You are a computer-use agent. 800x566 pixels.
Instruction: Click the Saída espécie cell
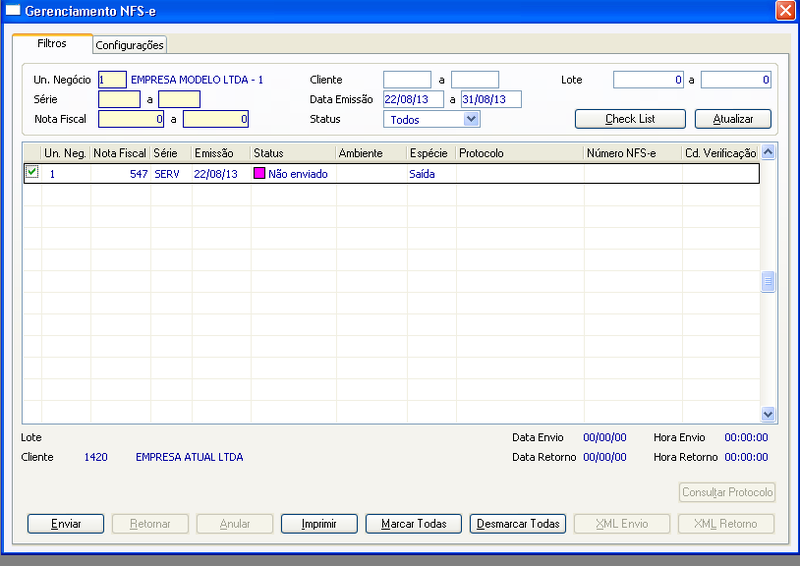pos(431,174)
